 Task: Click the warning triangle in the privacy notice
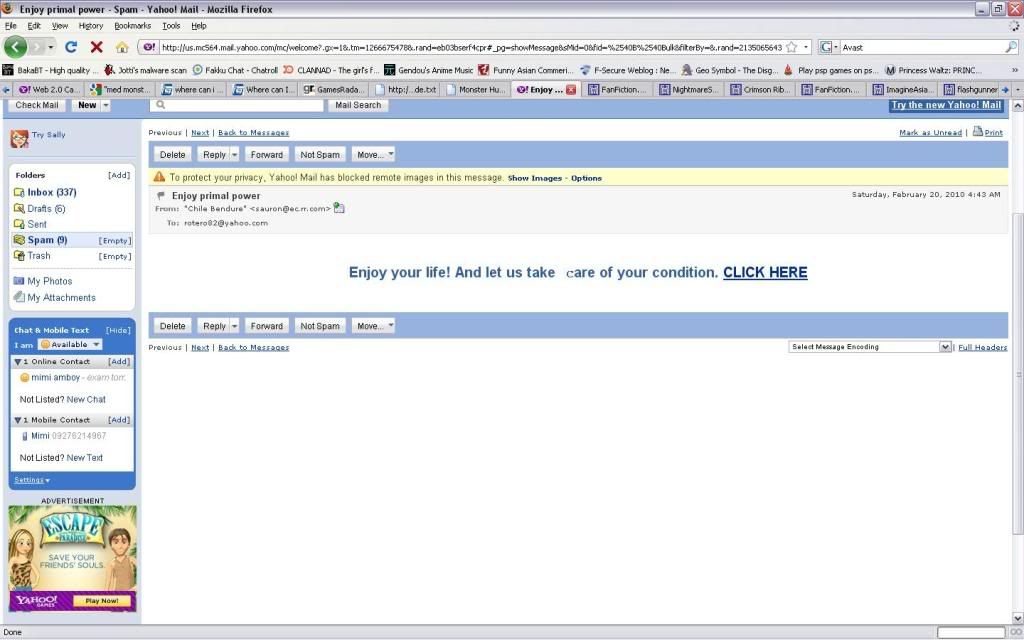pyautogui.click(x=159, y=176)
